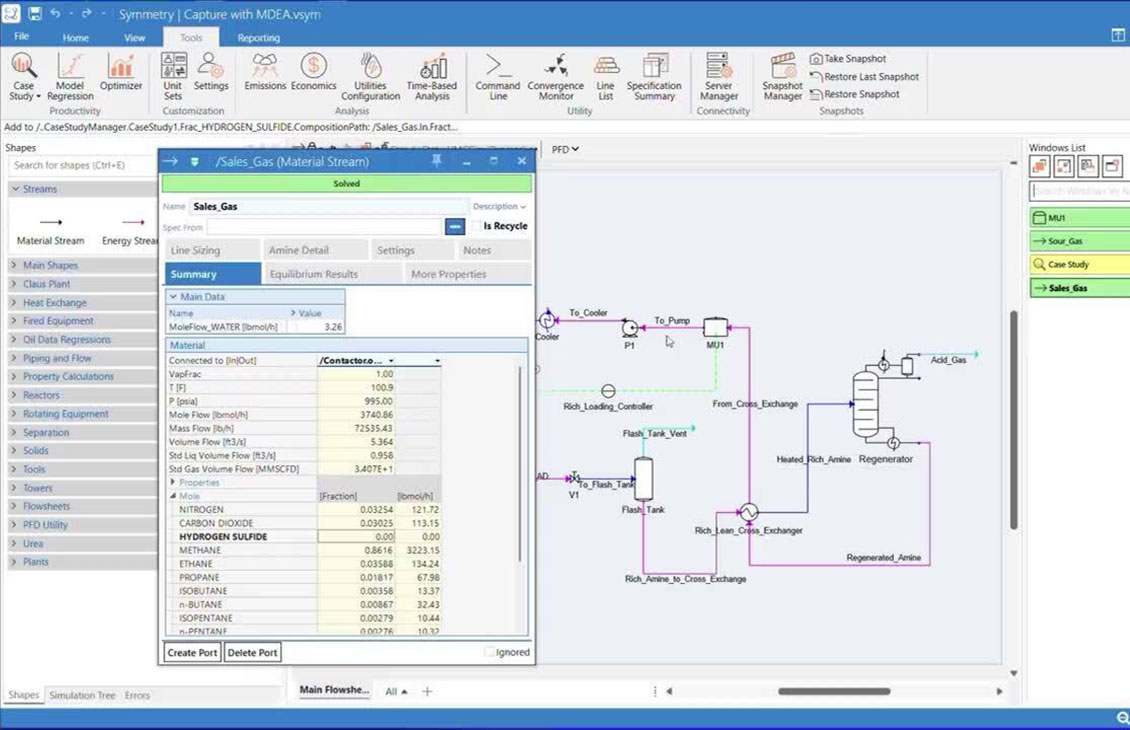1130x730 pixels.
Task: Click Restore Last Snapshot
Action: tap(864, 76)
